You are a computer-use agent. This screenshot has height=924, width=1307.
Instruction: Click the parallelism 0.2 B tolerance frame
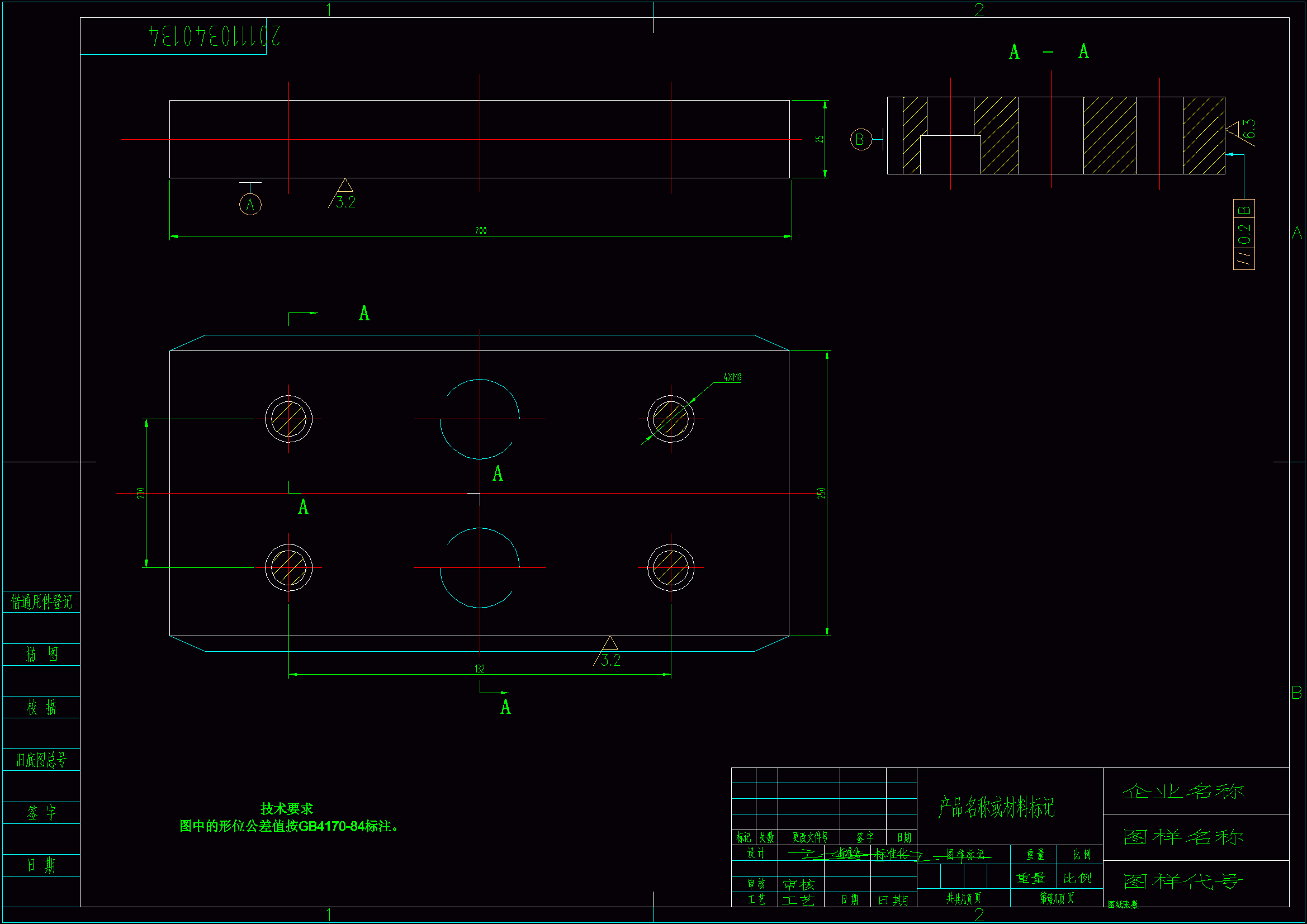(1244, 235)
